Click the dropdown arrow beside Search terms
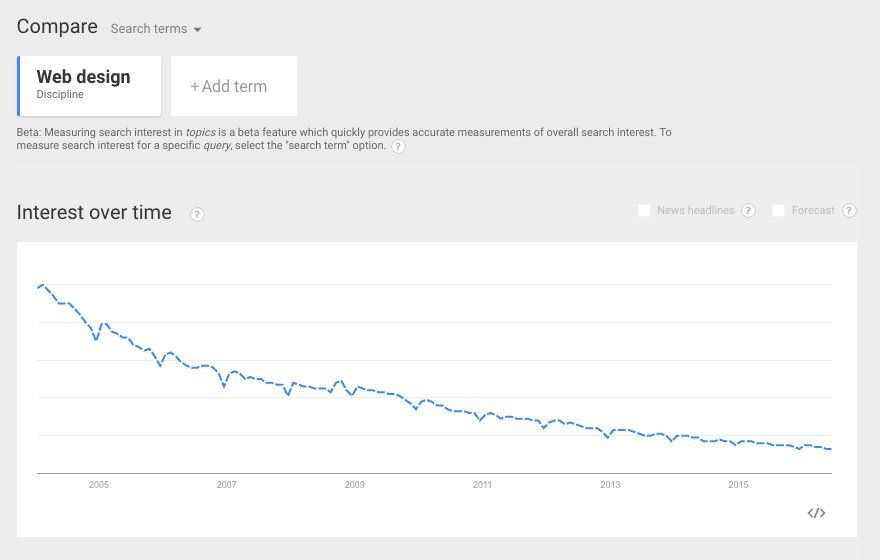The width and height of the screenshot is (880, 560). [198, 30]
